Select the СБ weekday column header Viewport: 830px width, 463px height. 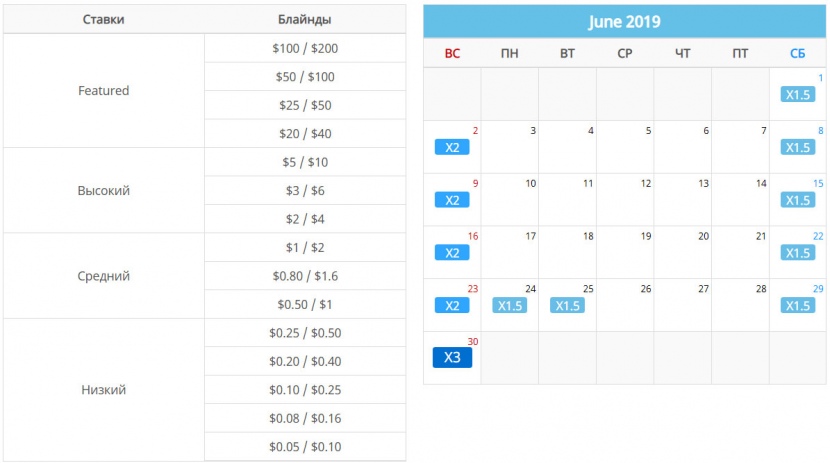[x=797, y=53]
